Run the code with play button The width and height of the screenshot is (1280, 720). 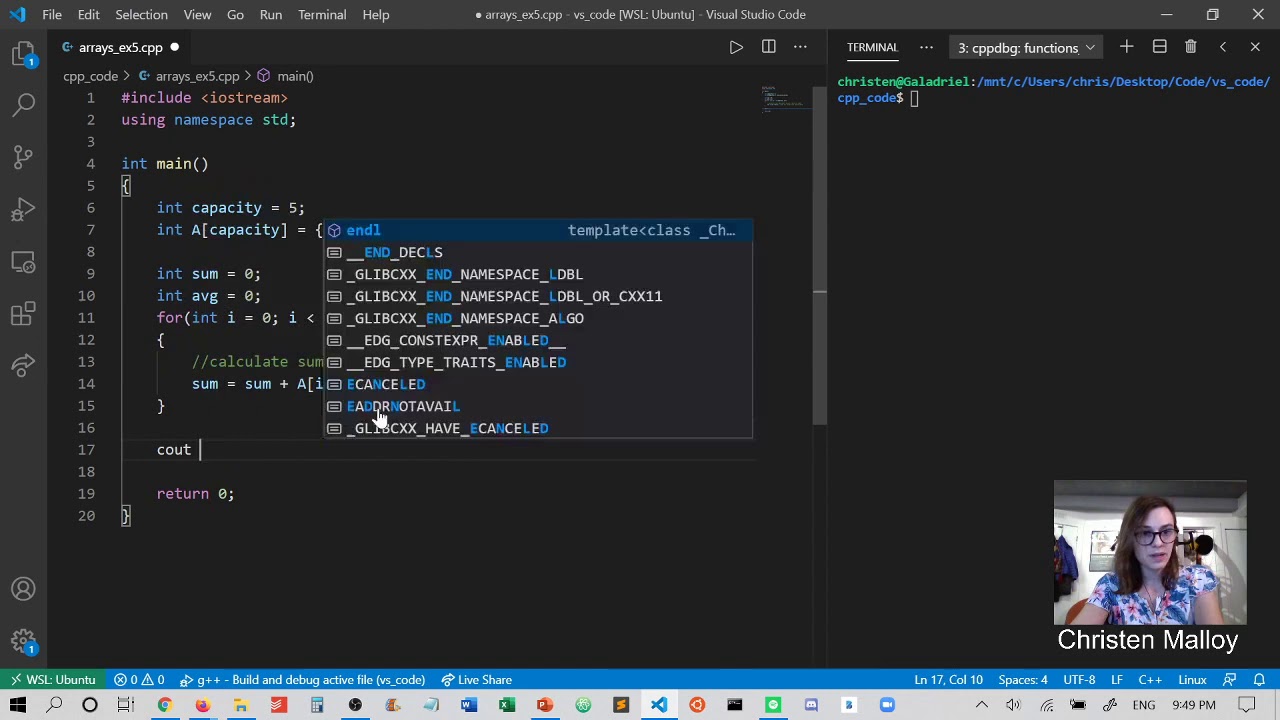(x=736, y=47)
